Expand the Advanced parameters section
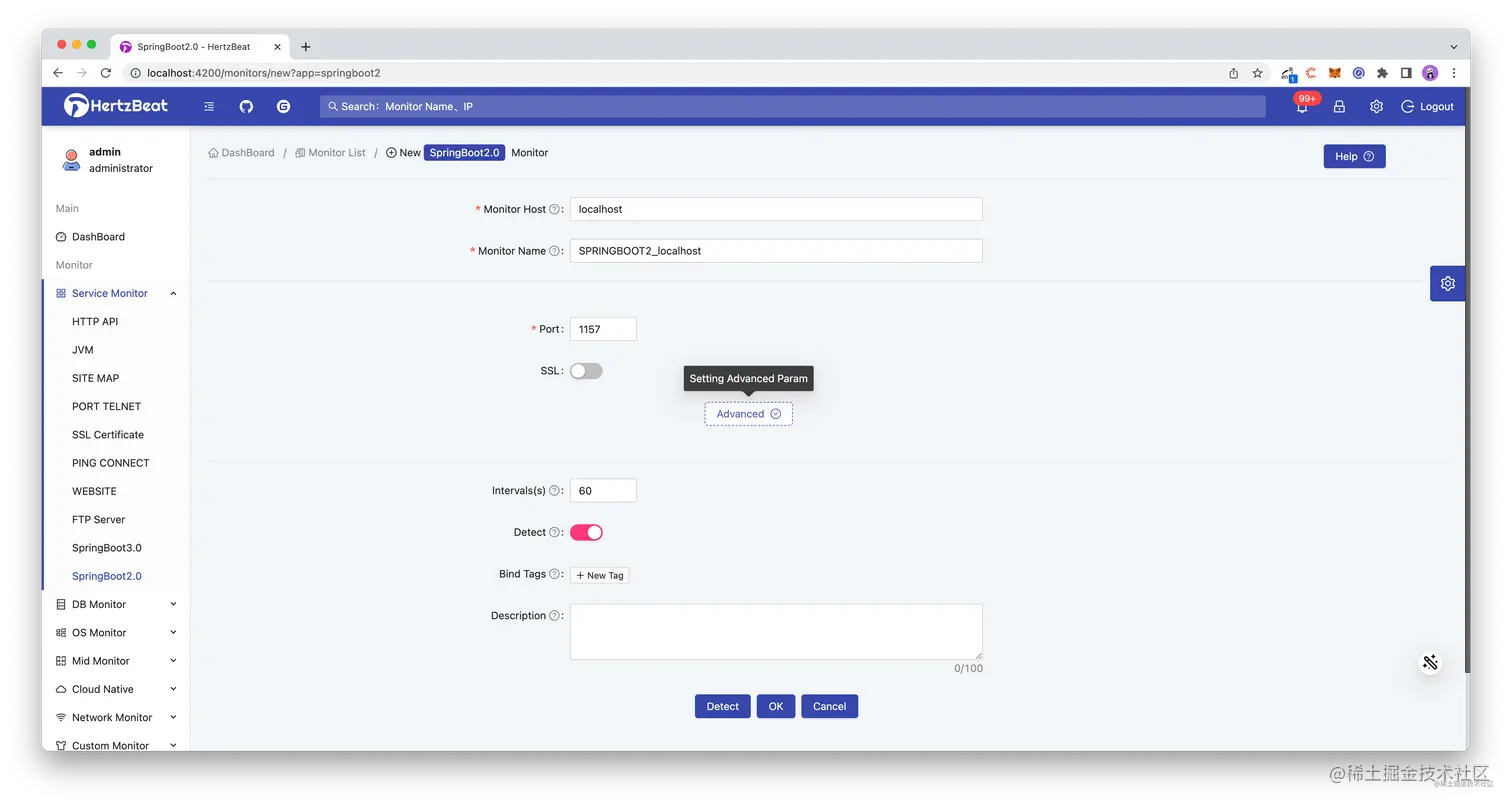The image size is (1512, 806). point(748,414)
